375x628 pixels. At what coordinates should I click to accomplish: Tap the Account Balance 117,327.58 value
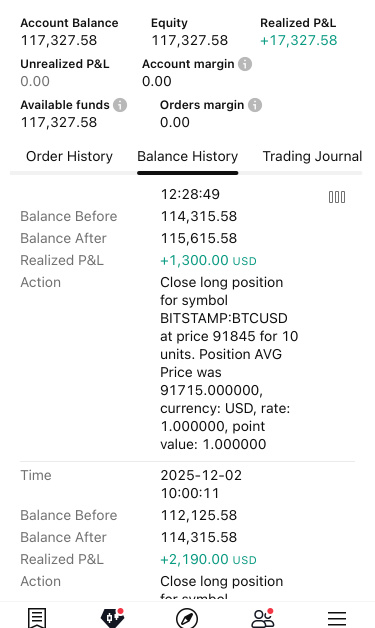click(x=59, y=40)
